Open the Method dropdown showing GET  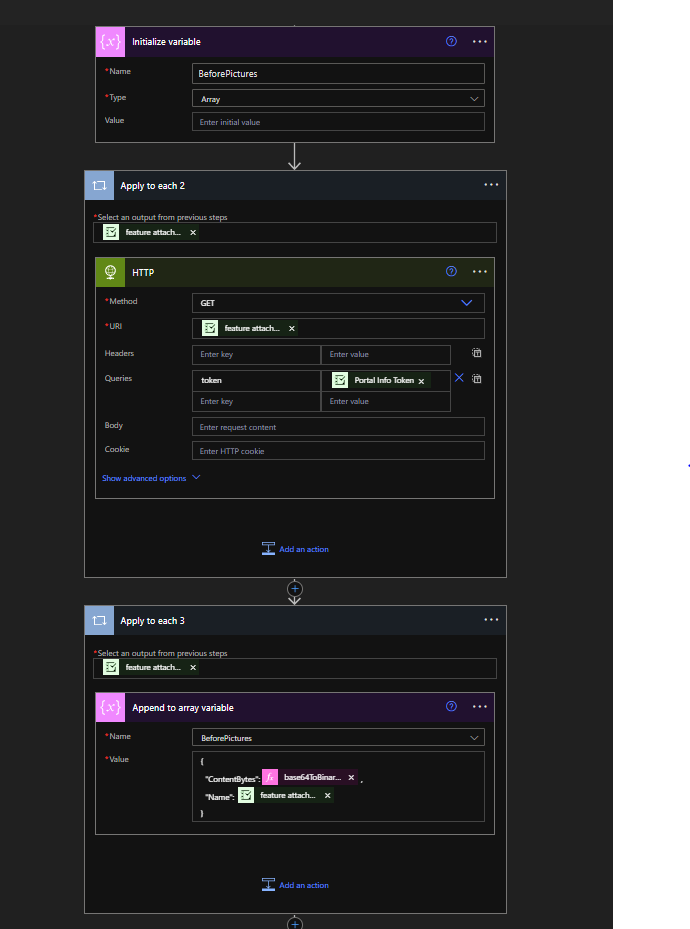[x=338, y=303]
